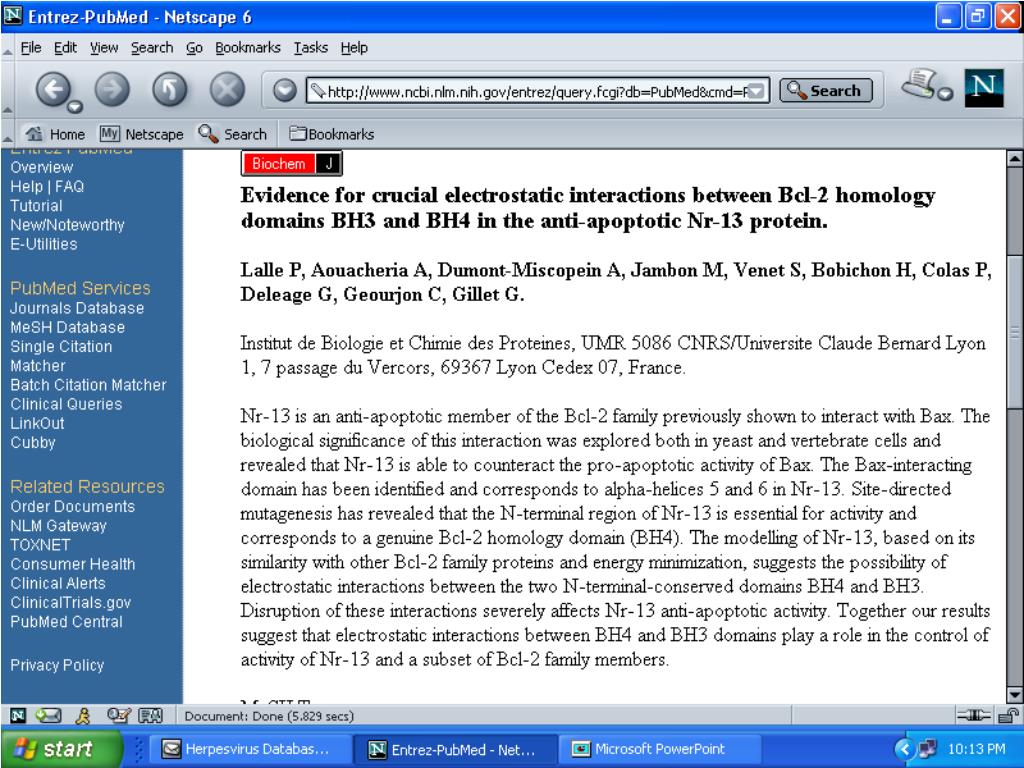Click the round button left of the URL field
1024x768 pixels.
coord(284,90)
